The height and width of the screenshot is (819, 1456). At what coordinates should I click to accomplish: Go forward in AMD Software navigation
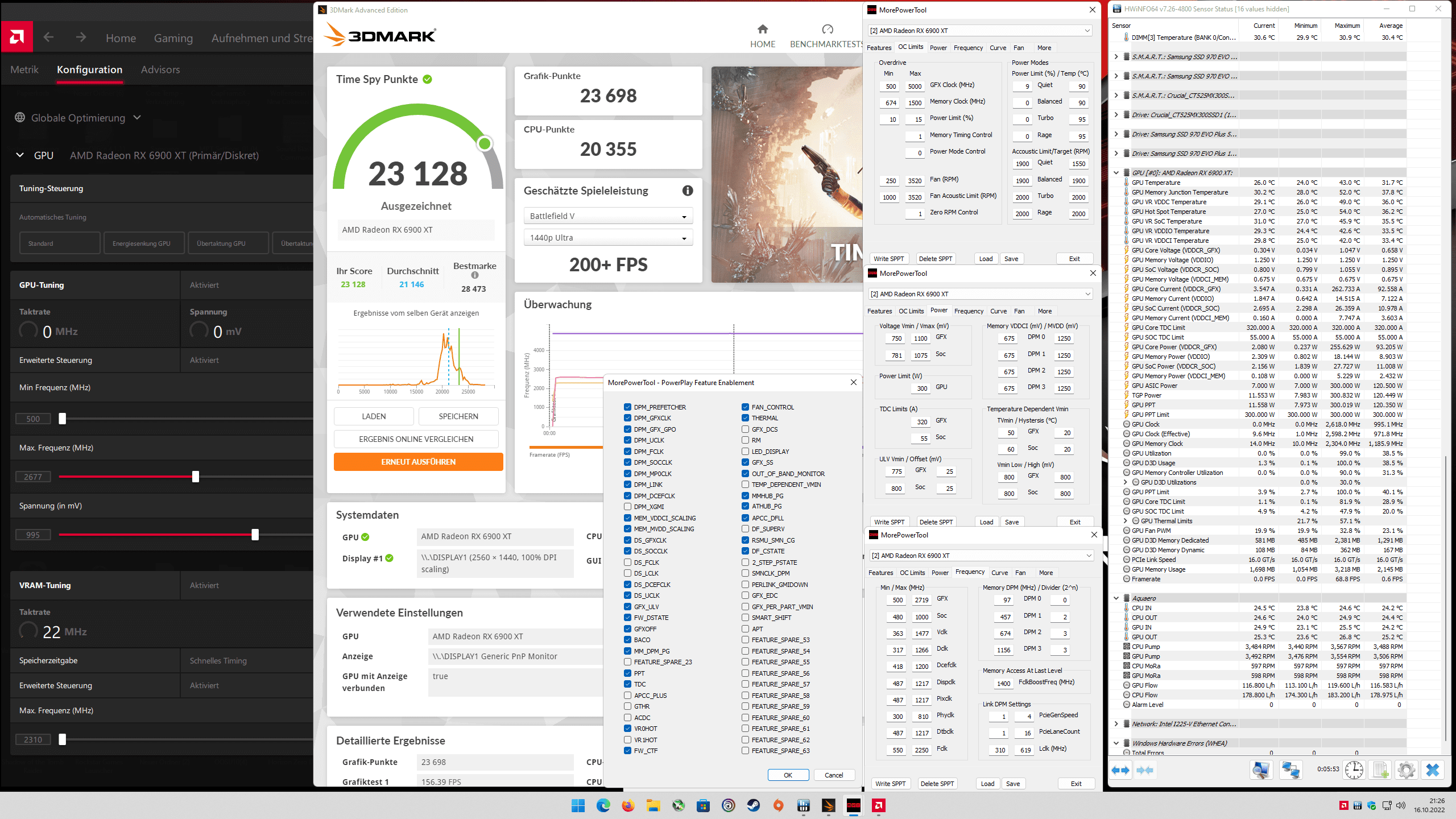pyautogui.click(x=81, y=38)
